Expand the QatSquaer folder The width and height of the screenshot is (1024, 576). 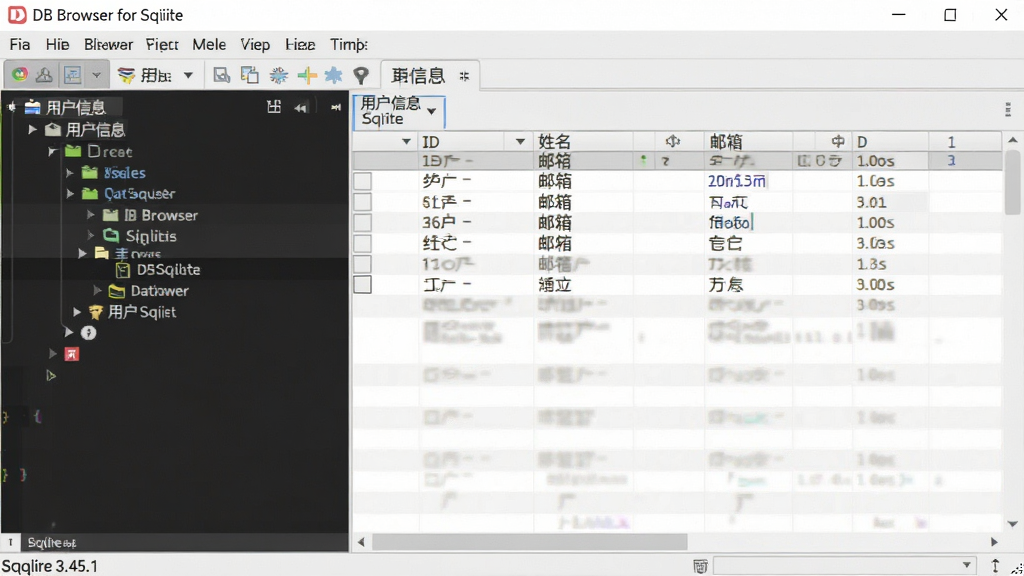tap(69, 193)
